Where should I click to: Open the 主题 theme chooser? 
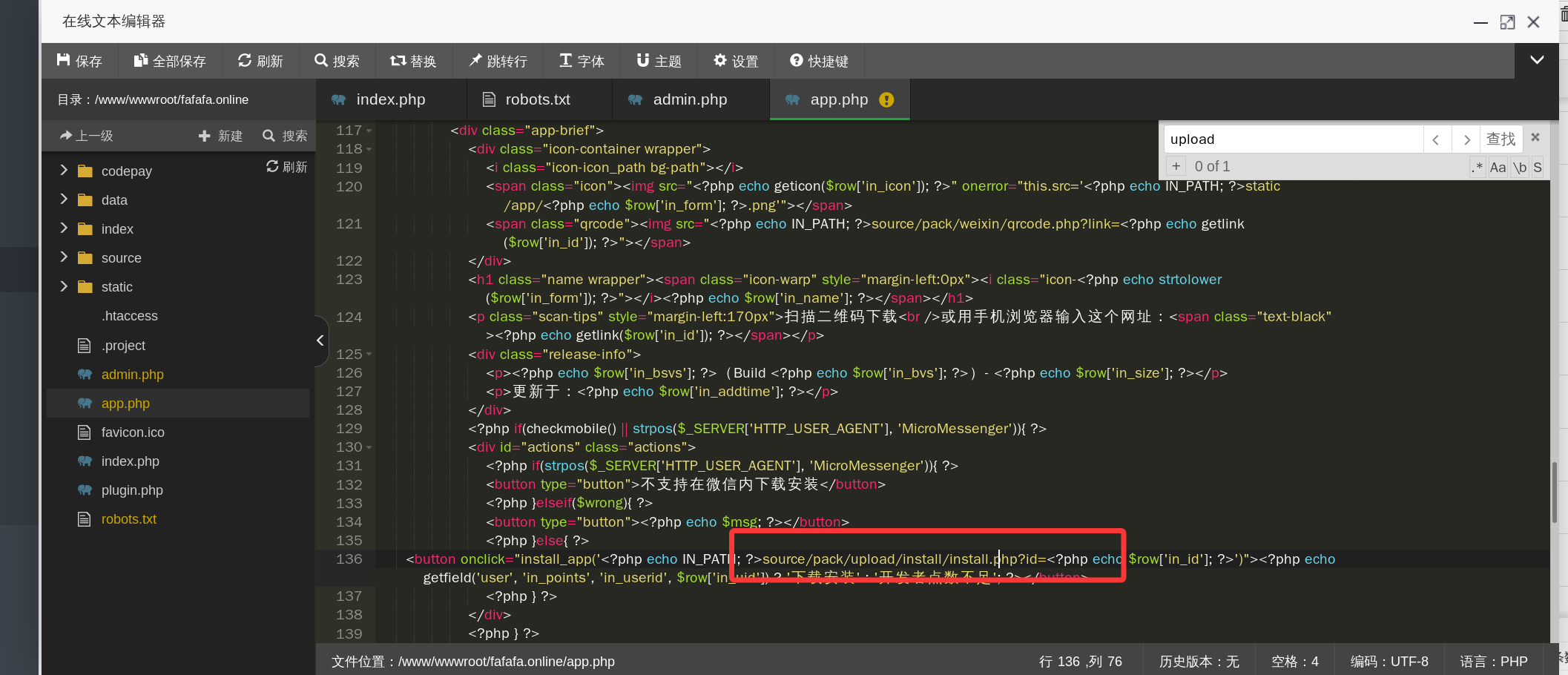659,61
